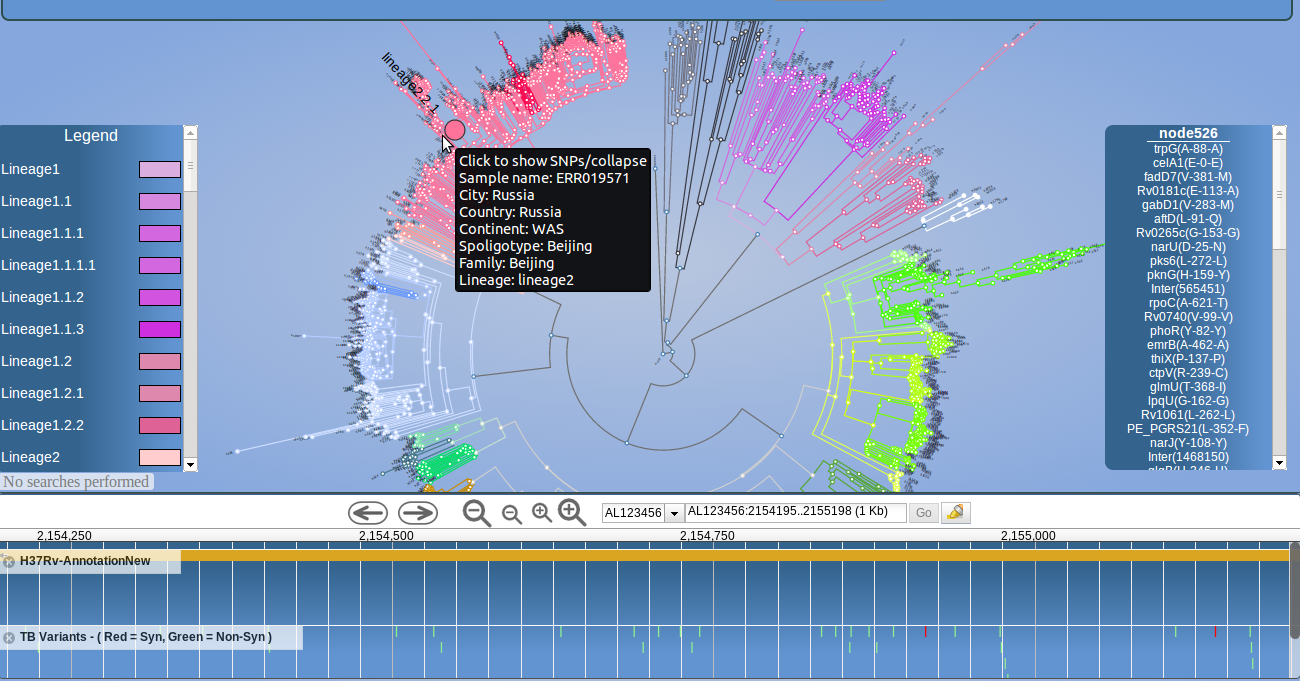Click the small zoom out magnifier

511,514
